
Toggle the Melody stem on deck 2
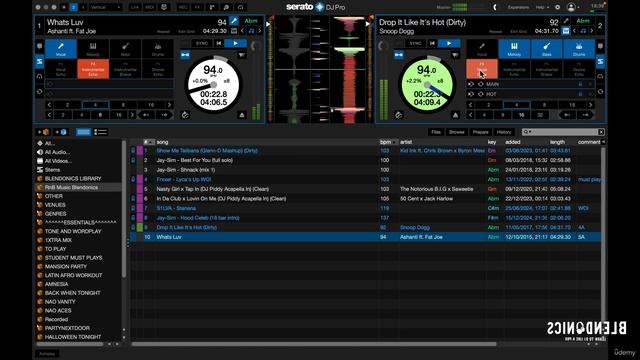[514, 49]
